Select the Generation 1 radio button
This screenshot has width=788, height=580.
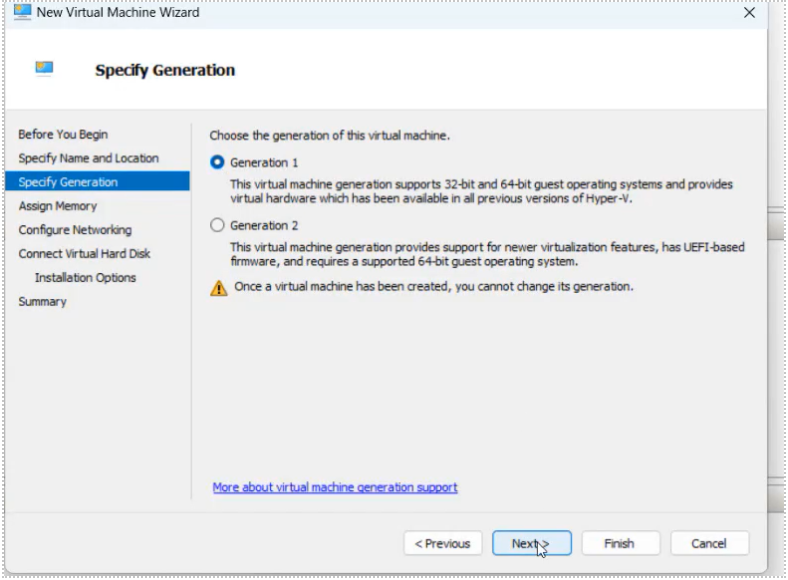pos(217,162)
